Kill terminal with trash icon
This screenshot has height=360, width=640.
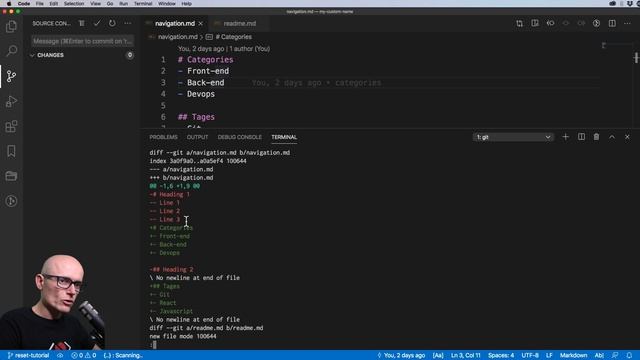coord(596,137)
